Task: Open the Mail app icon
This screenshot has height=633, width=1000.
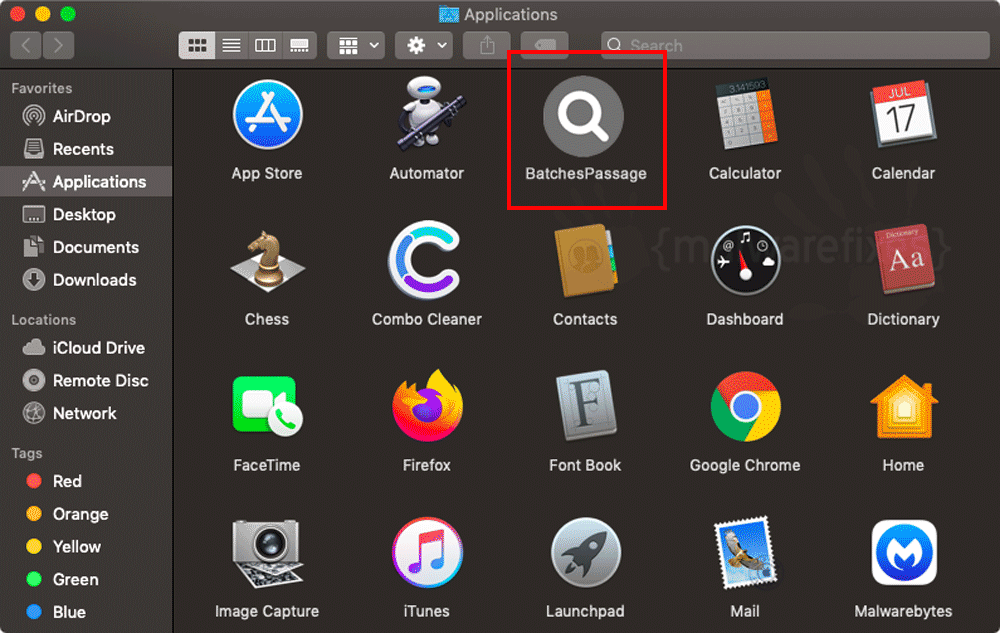Action: [x=745, y=553]
